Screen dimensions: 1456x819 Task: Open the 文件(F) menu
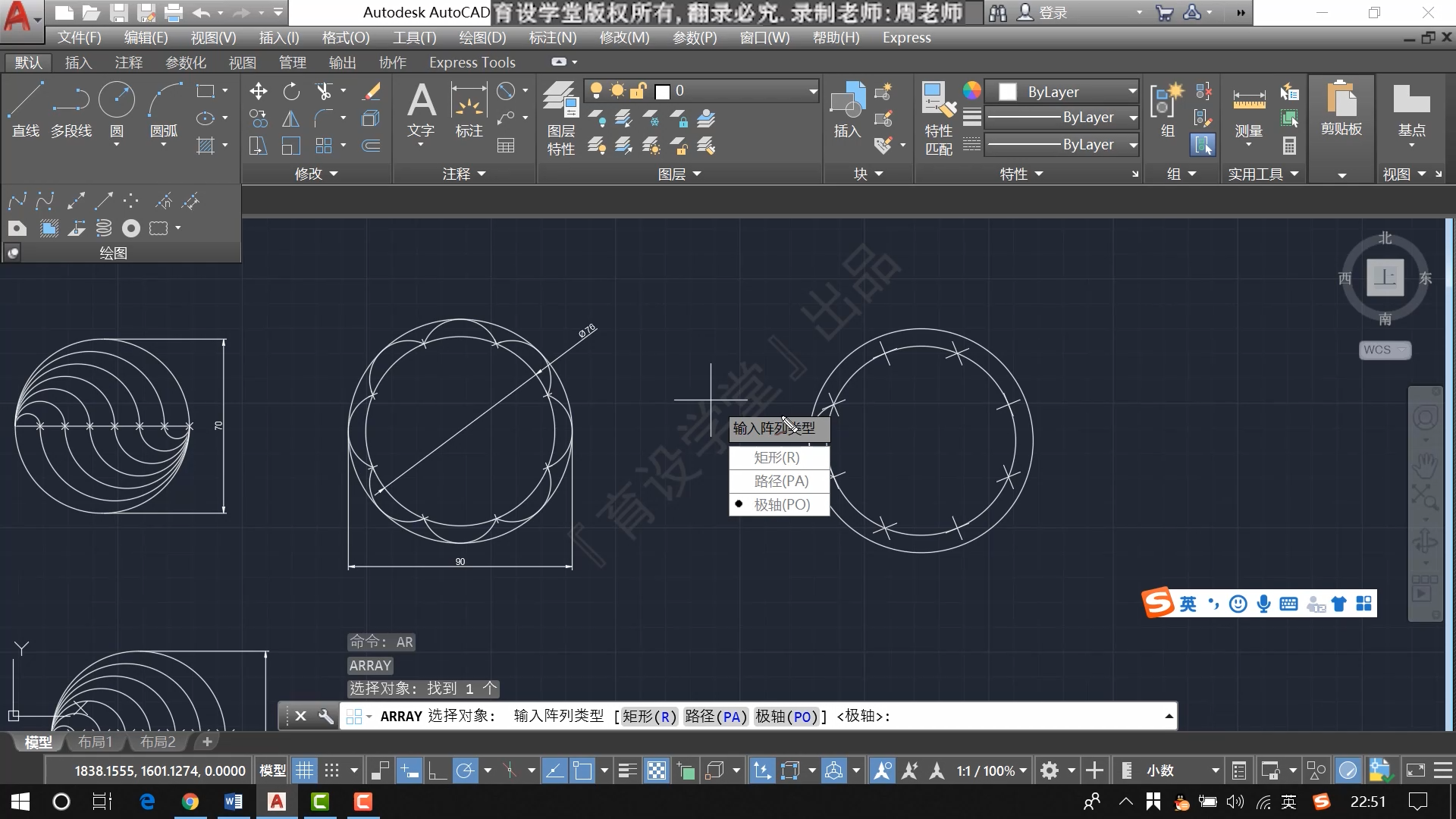(79, 38)
